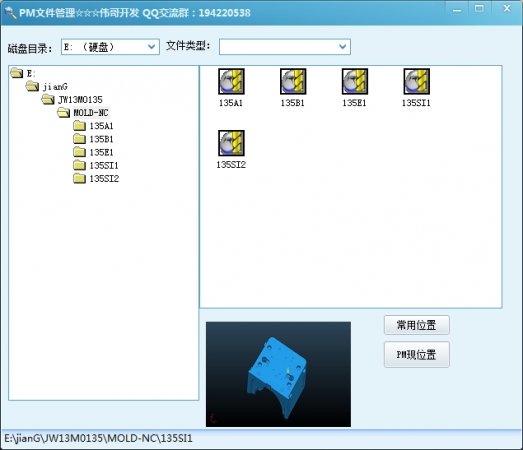
Task: Click the 135E1 project icon
Action: tap(355, 81)
